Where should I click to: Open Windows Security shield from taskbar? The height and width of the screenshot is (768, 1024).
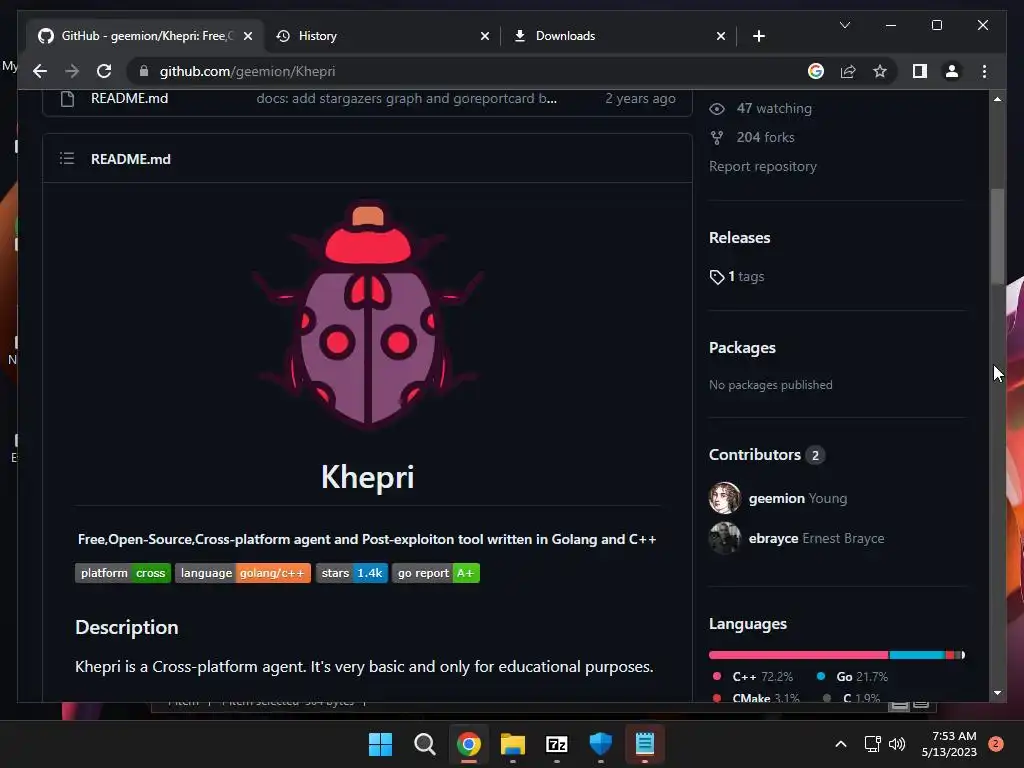(601, 744)
